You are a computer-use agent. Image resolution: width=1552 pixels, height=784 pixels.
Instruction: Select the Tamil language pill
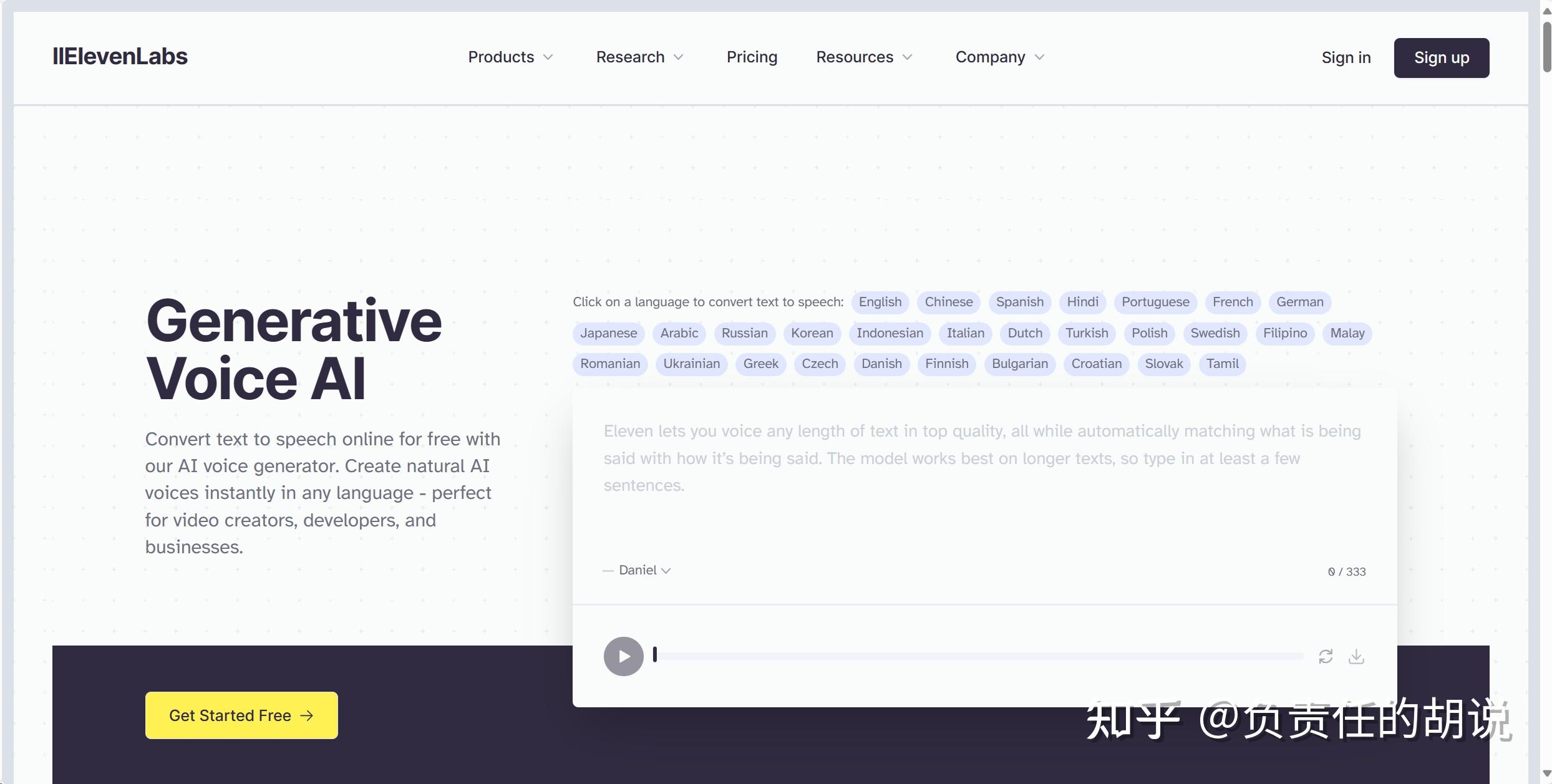click(1222, 364)
